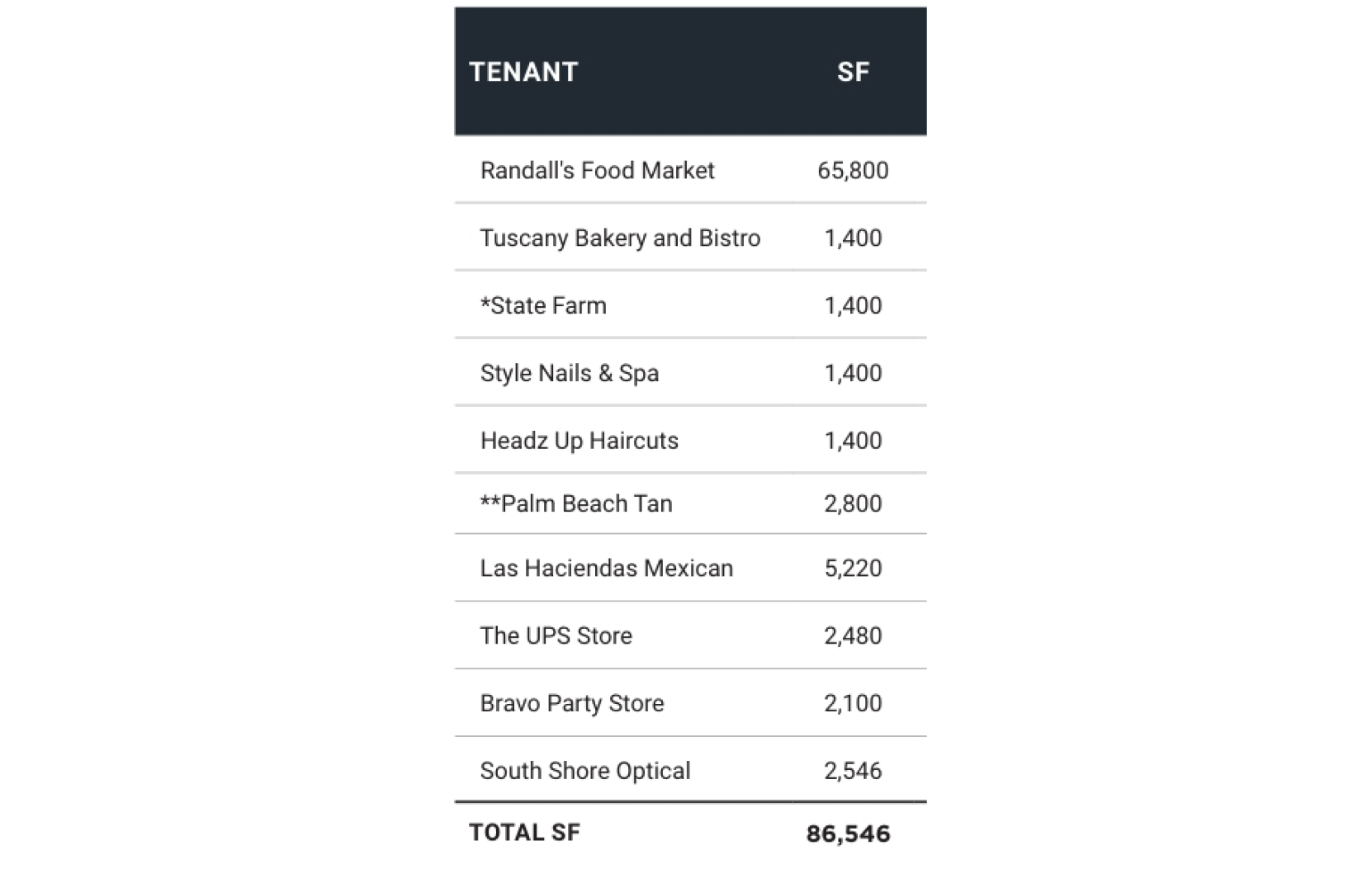Screen dimensions: 1372x869
Task: Click the SF column header
Action: pyautogui.click(x=853, y=72)
